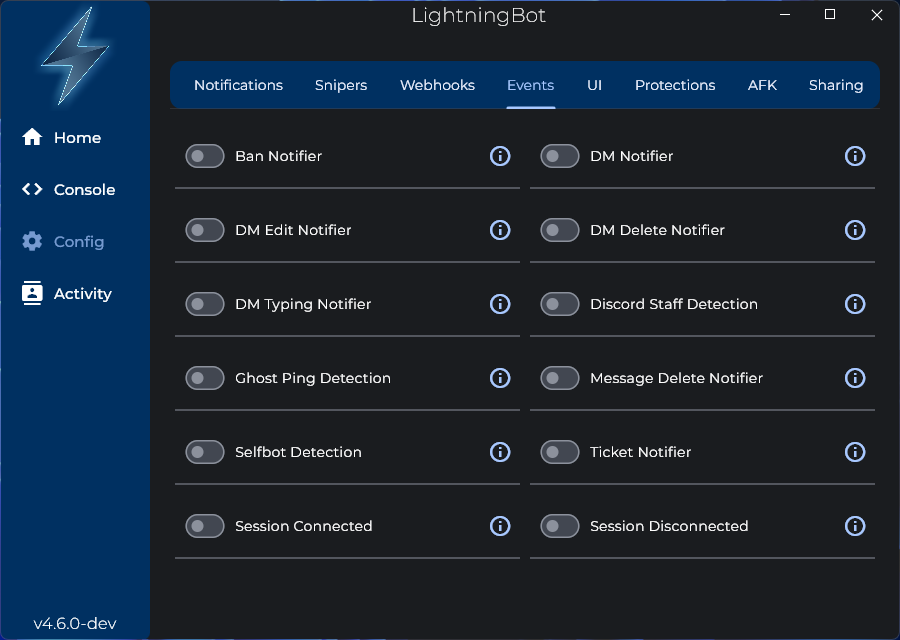View info for Ghost Ping Detection
900x640 pixels.
click(500, 378)
